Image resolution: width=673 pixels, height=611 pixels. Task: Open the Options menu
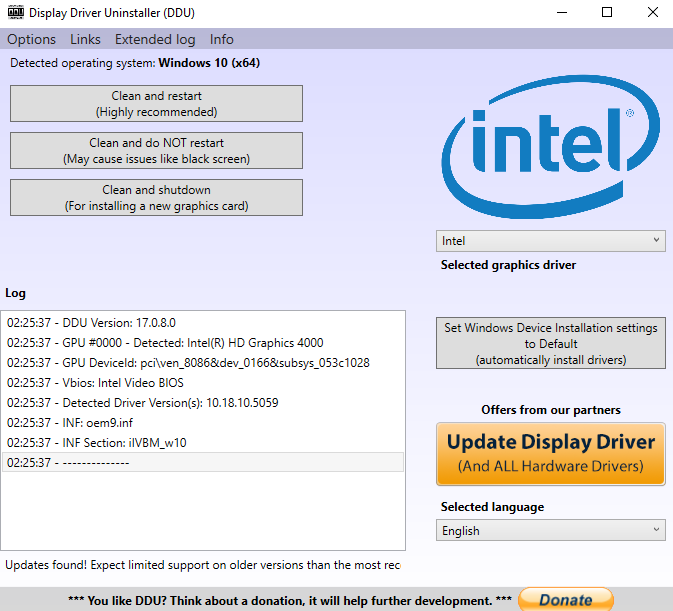click(x=31, y=39)
